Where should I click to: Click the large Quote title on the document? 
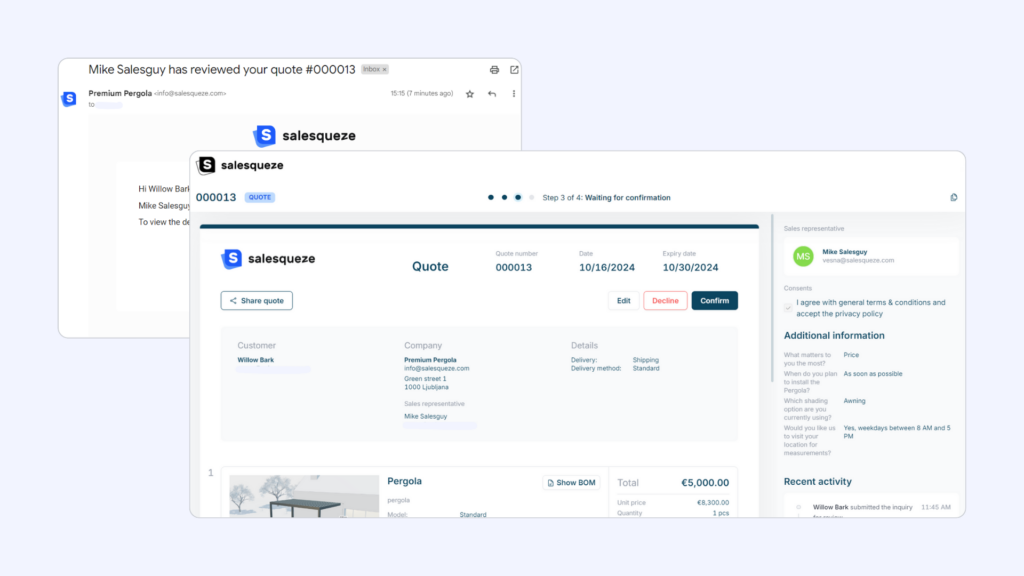point(430,266)
